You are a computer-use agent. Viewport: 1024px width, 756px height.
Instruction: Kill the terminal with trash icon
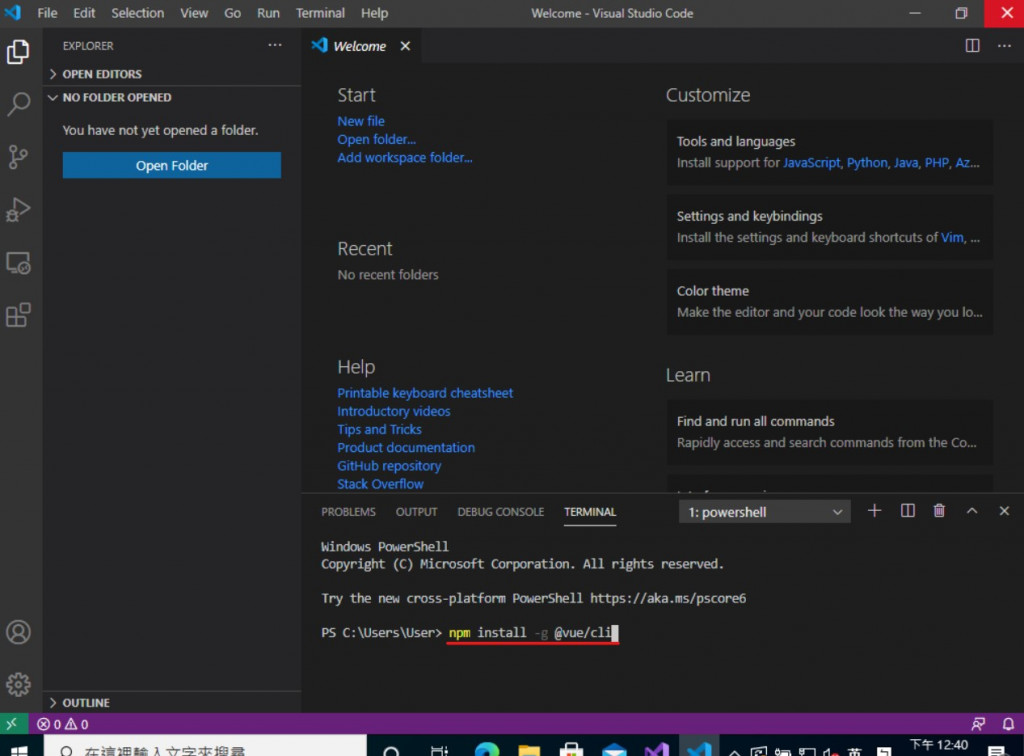(939, 511)
